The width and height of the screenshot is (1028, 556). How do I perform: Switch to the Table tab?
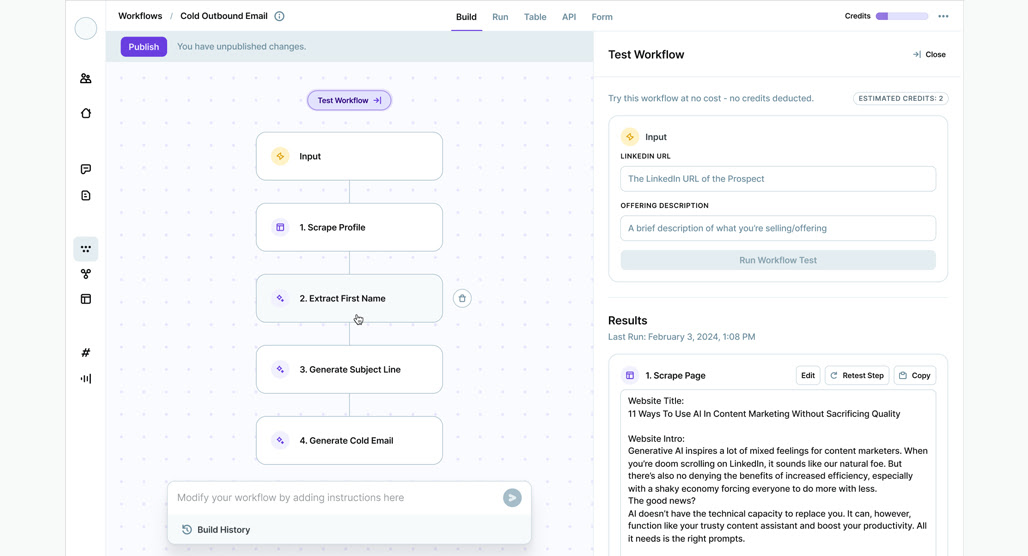pyautogui.click(x=535, y=17)
